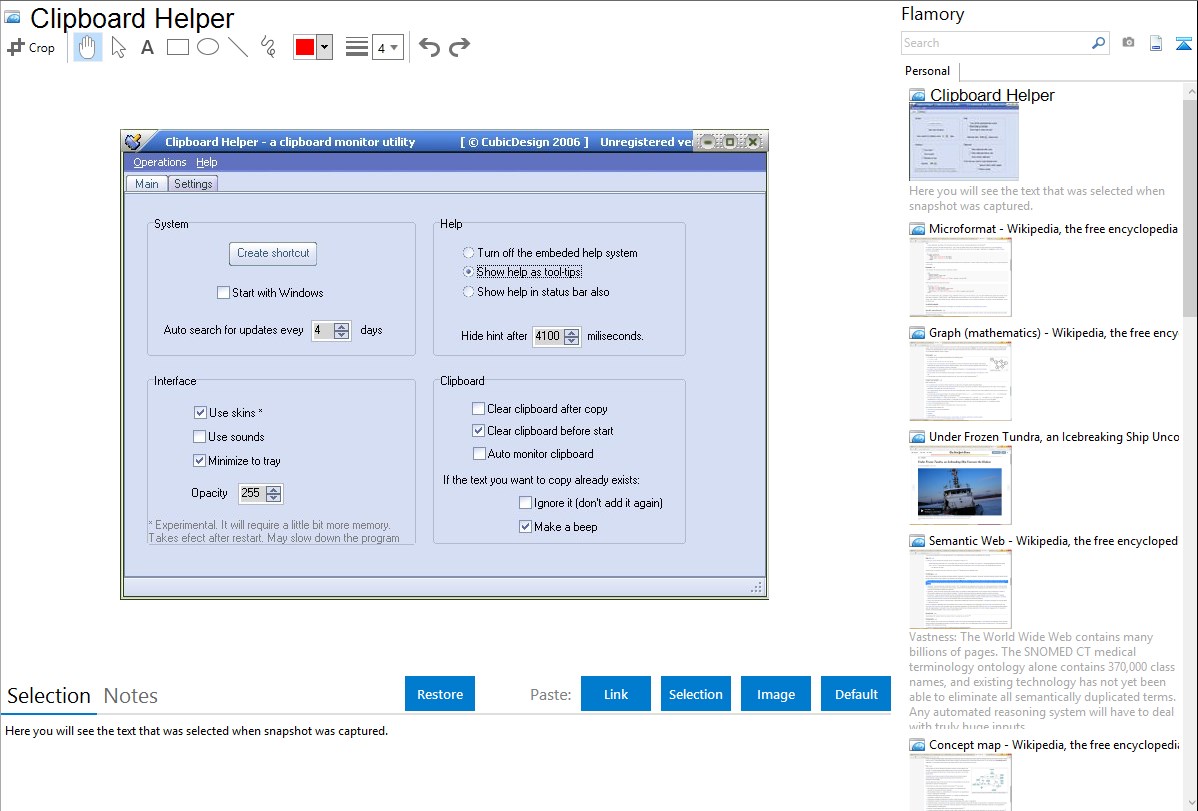
Task: Click the document icon beside the camera
Action: (1156, 43)
